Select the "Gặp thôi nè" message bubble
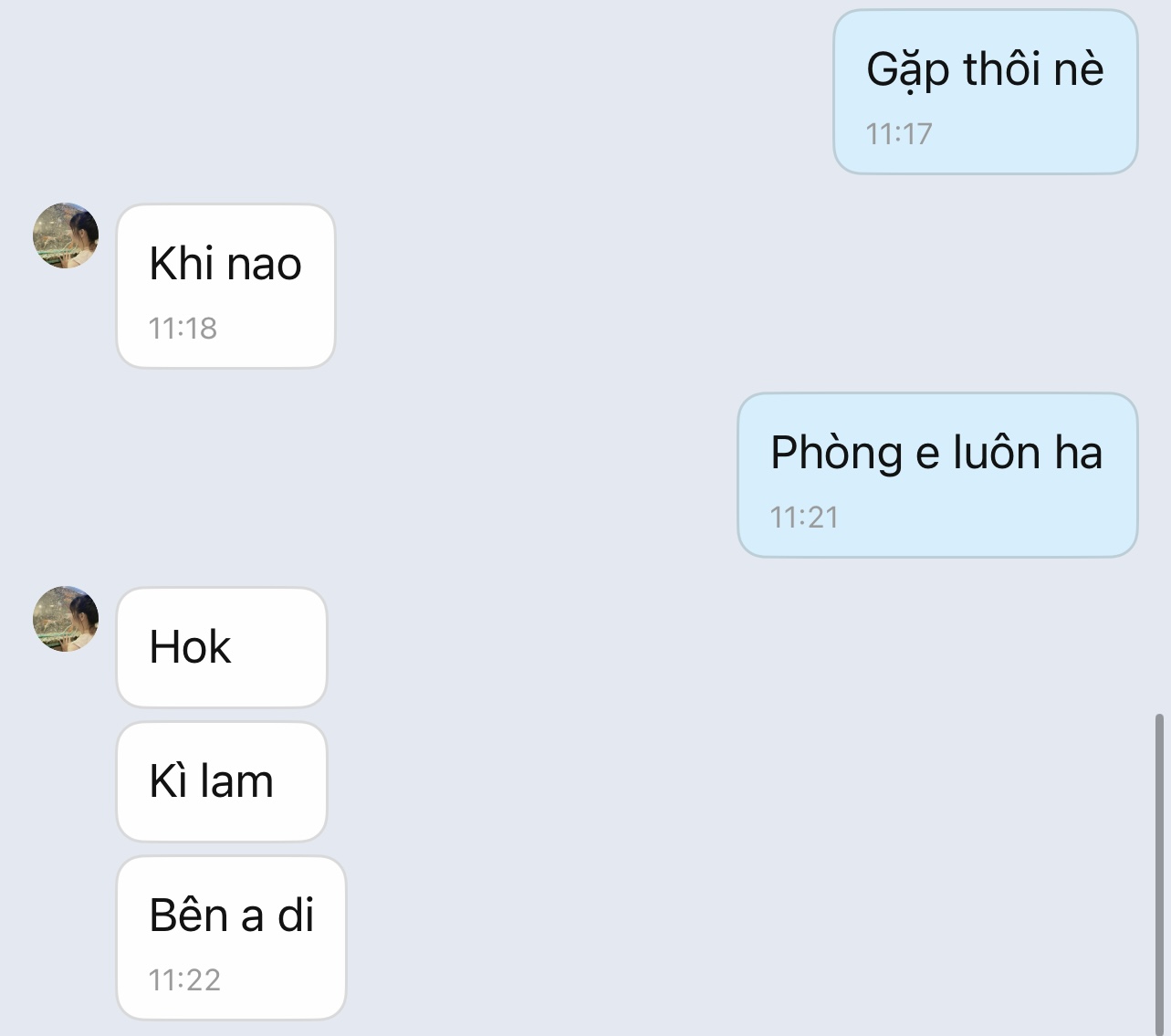This screenshot has height=1036, width=1171. 985,91
